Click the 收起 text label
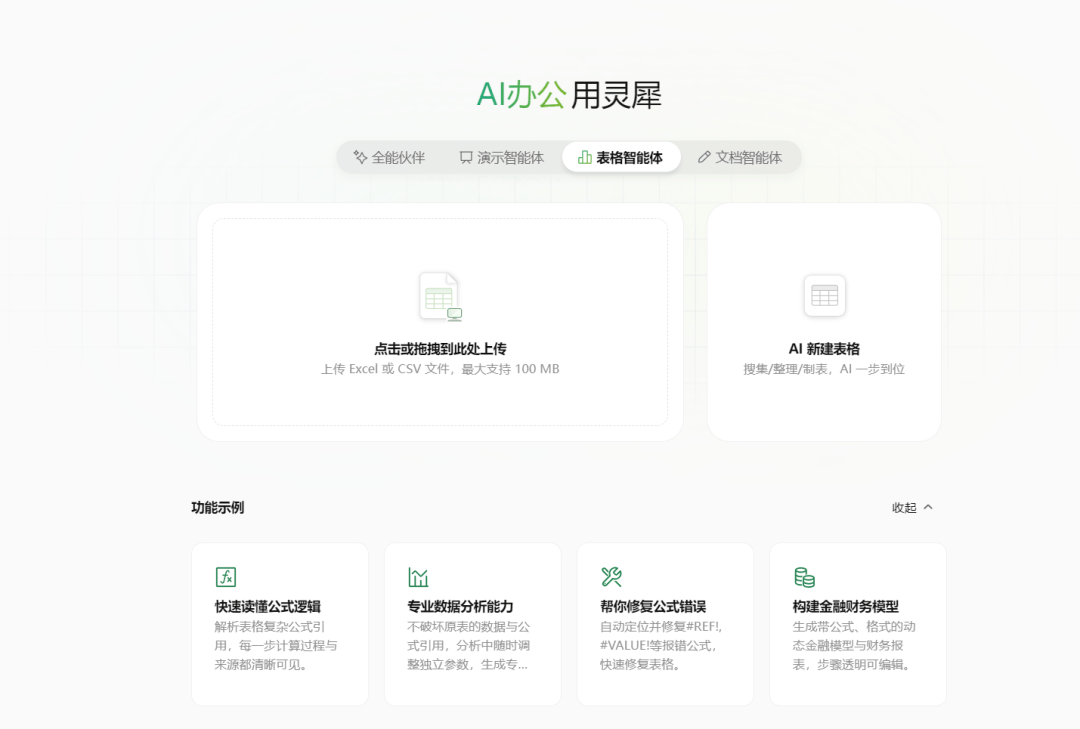Image resolution: width=1080 pixels, height=729 pixels. (x=903, y=508)
